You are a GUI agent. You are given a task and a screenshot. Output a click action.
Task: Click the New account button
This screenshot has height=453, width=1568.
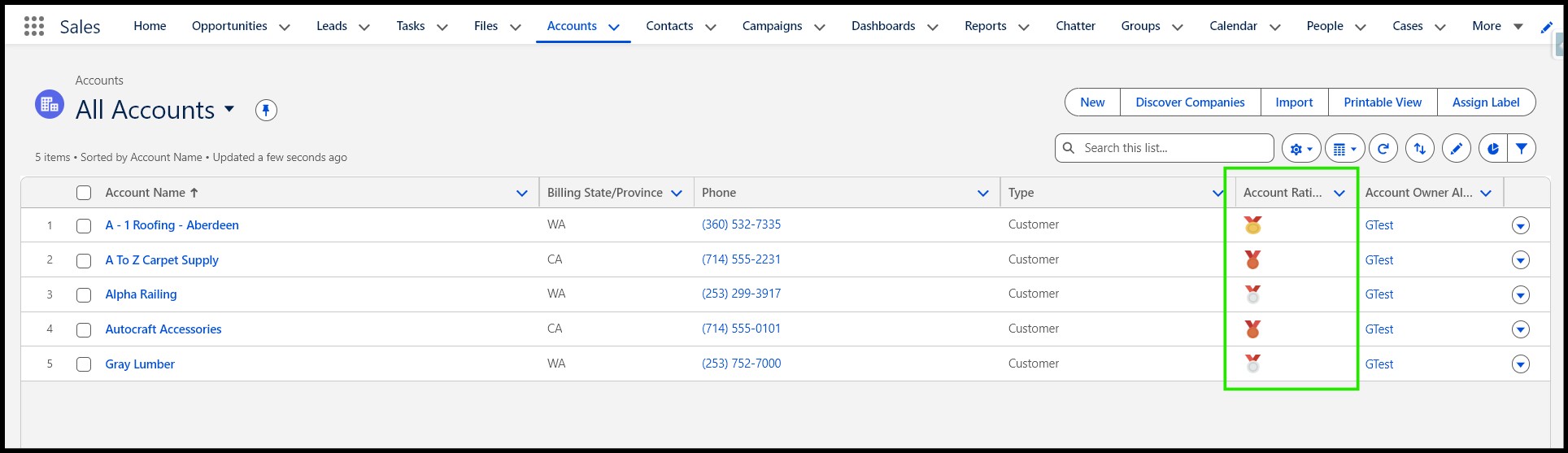pyautogui.click(x=1092, y=102)
